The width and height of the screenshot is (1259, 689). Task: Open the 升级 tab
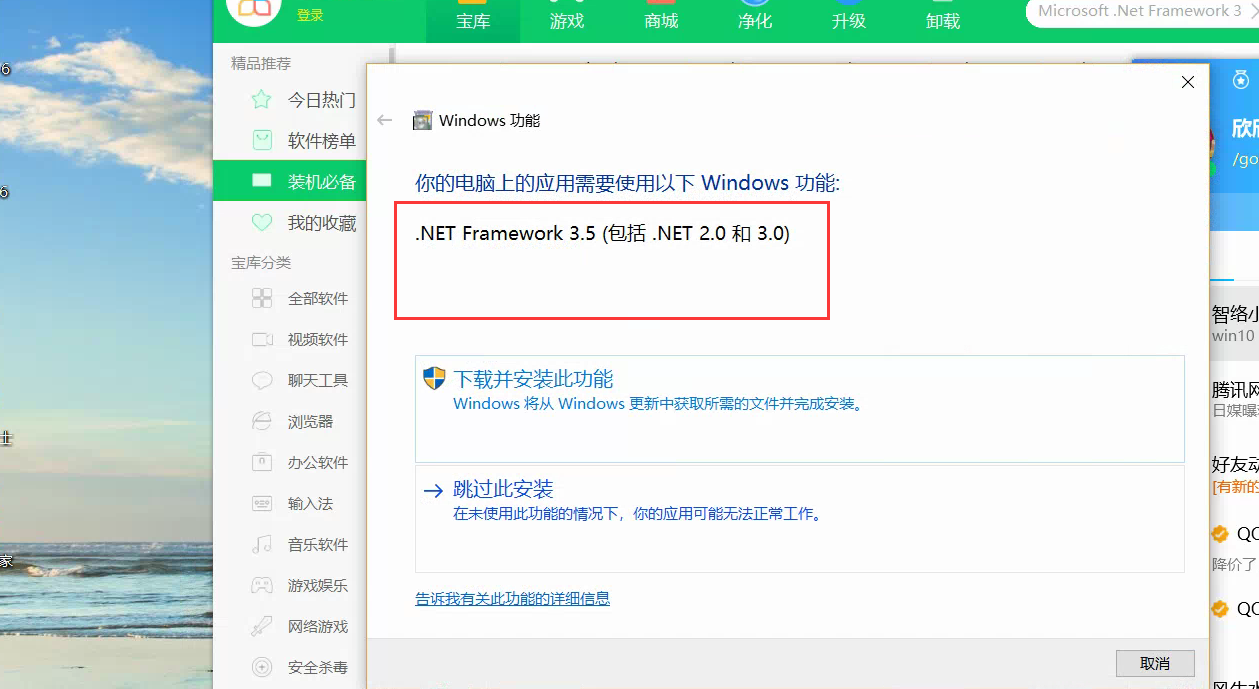[849, 21]
